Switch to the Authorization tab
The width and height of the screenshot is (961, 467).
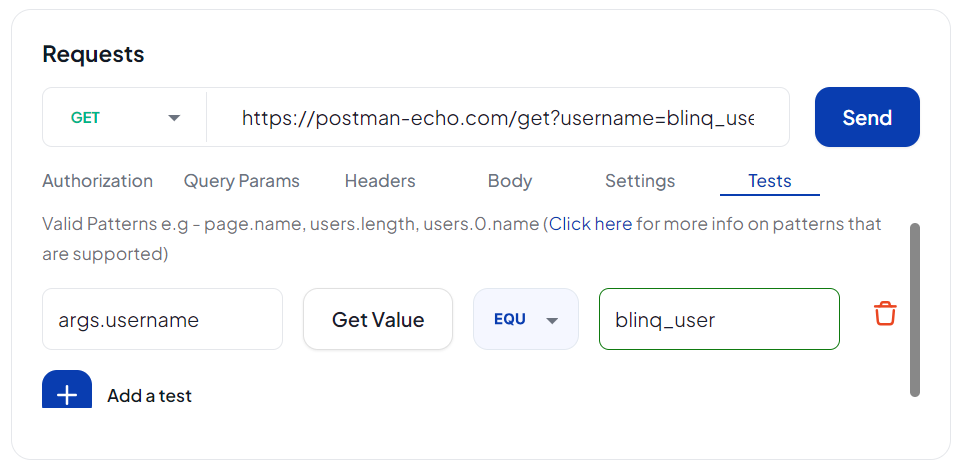(98, 181)
